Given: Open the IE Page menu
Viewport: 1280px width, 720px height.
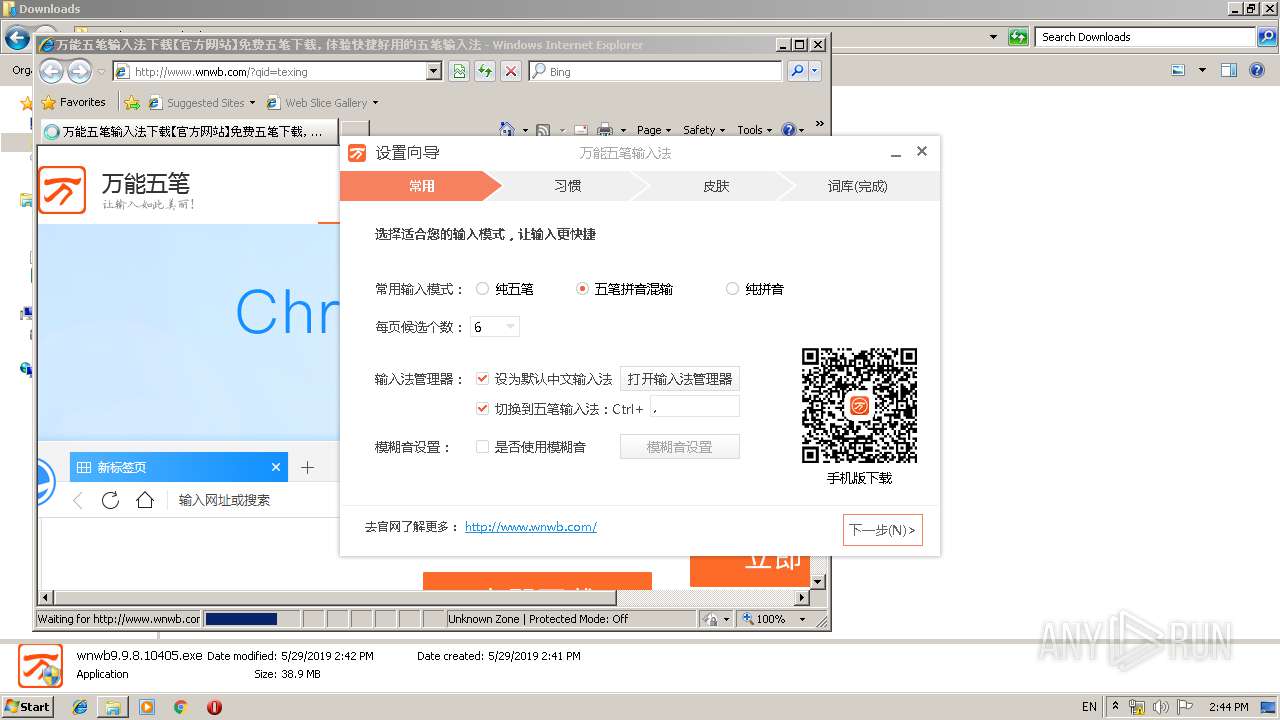Looking at the screenshot, I should [x=654, y=130].
